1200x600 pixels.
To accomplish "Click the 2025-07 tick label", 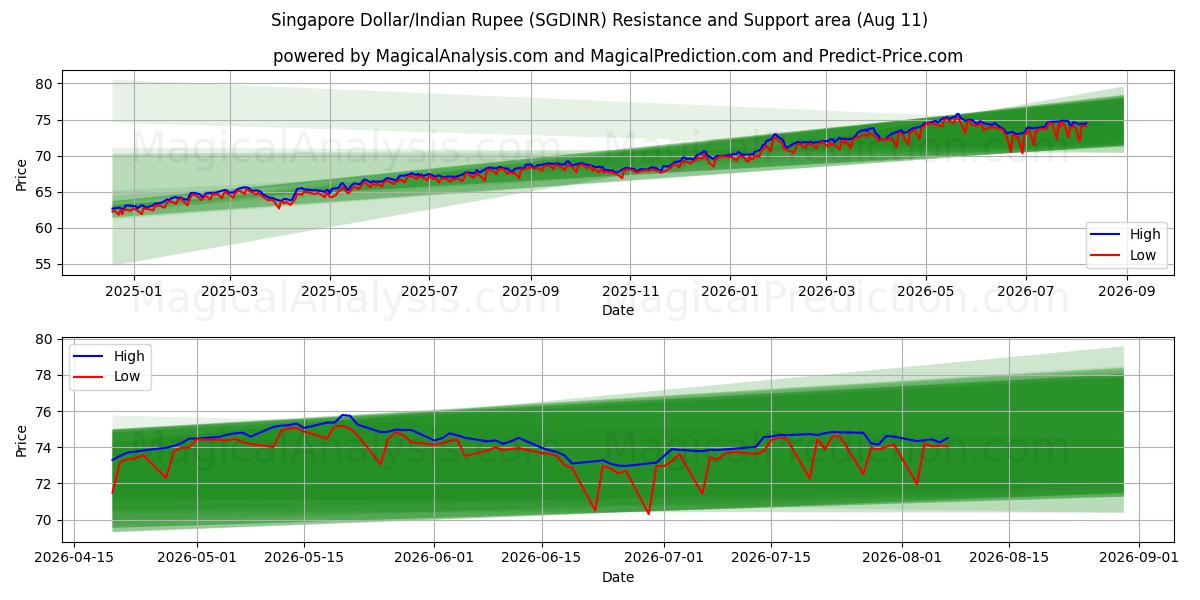I will (429, 291).
